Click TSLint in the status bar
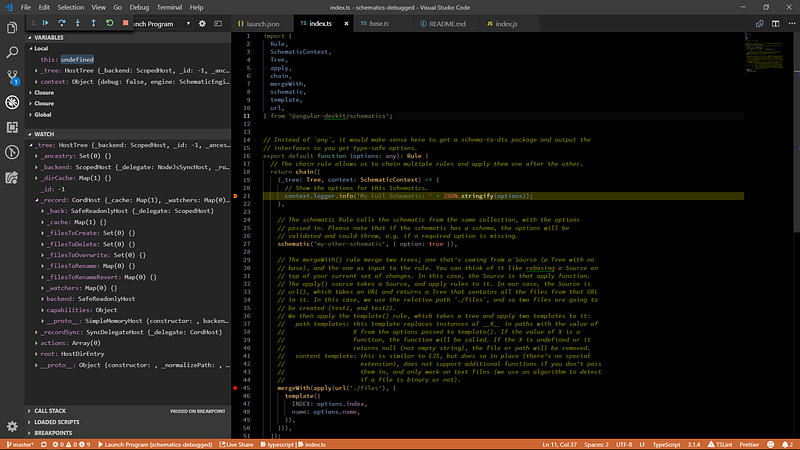 (x=720, y=444)
